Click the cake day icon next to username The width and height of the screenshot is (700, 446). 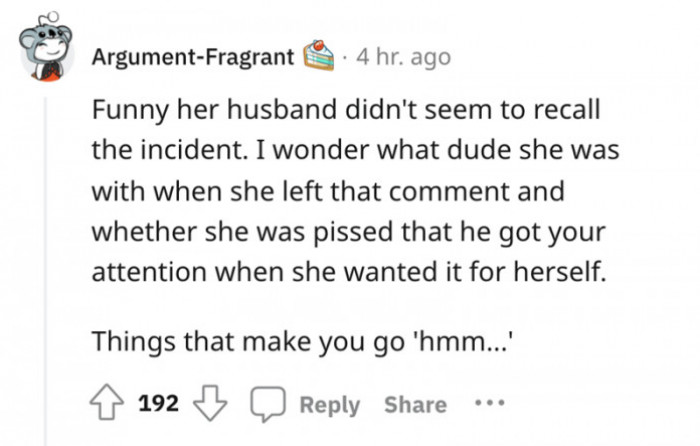click(x=317, y=57)
